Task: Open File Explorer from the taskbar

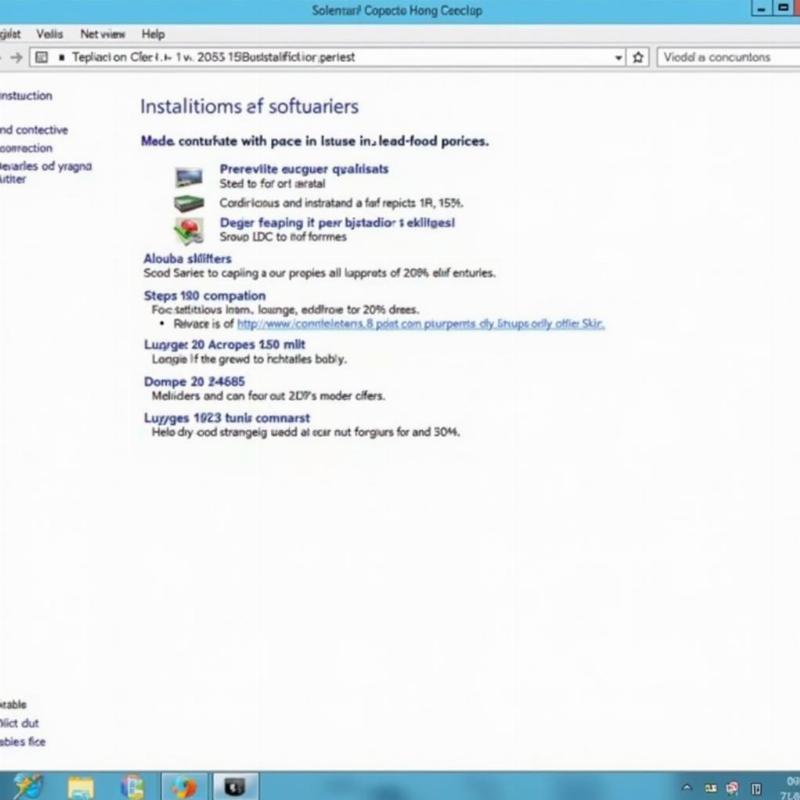Action: pos(81,785)
